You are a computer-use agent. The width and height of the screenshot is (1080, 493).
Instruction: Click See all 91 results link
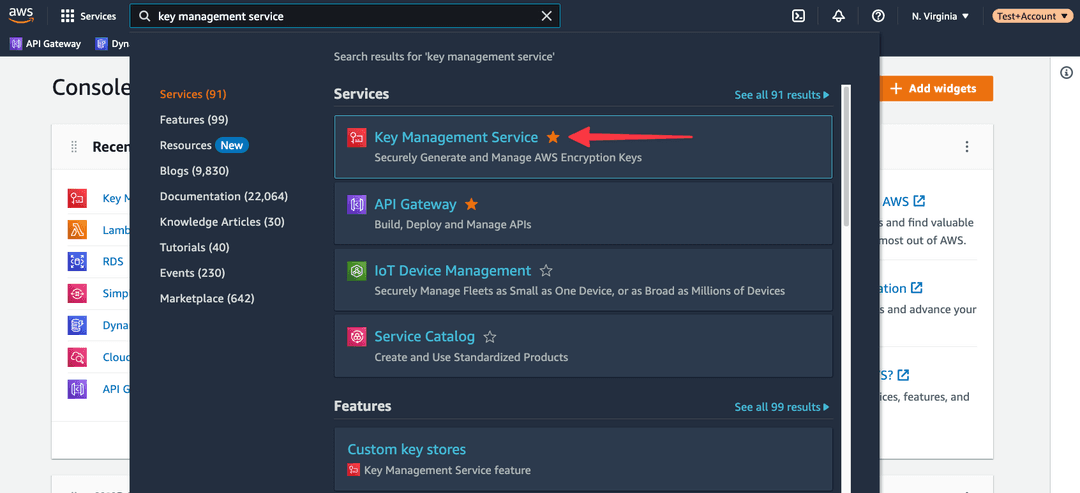coord(781,95)
